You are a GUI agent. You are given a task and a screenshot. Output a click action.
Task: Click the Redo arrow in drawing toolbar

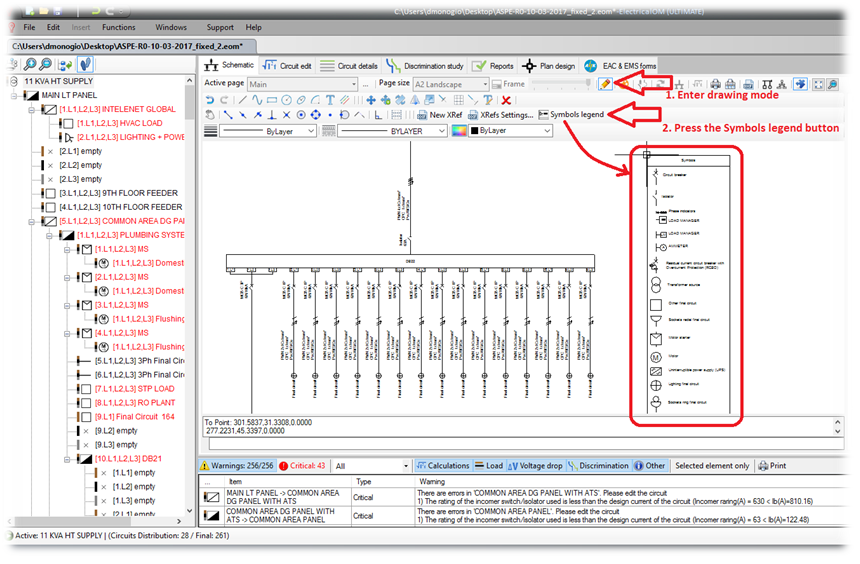click(224, 100)
